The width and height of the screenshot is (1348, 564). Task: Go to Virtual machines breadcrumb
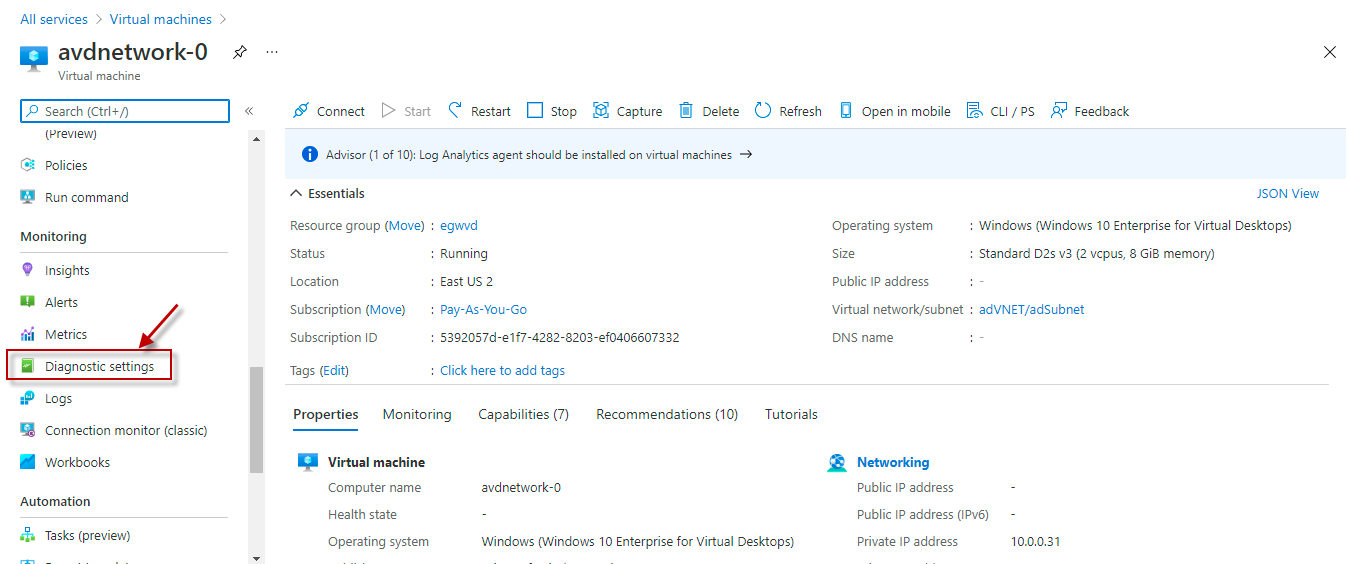coord(161,19)
